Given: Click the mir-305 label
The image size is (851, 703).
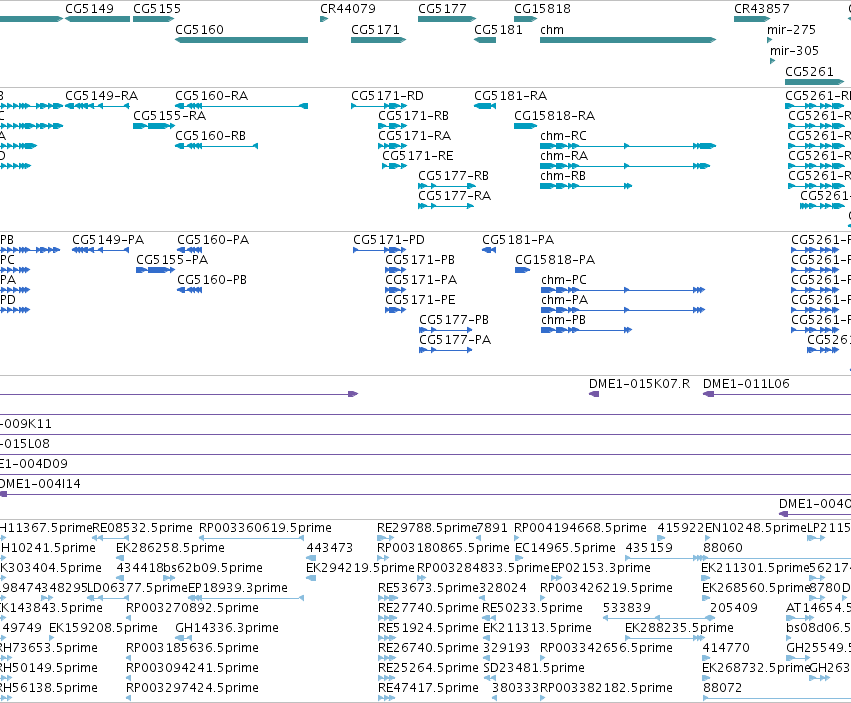Looking at the screenshot, I should click(794, 51).
